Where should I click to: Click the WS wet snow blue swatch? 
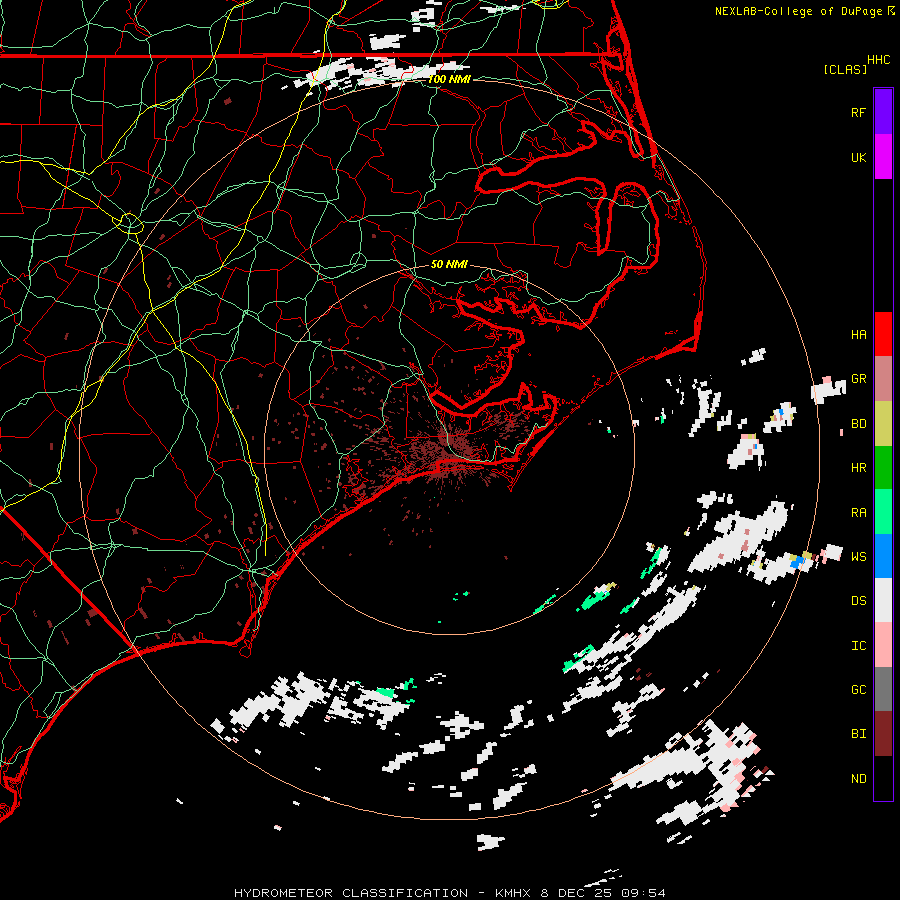883,556
